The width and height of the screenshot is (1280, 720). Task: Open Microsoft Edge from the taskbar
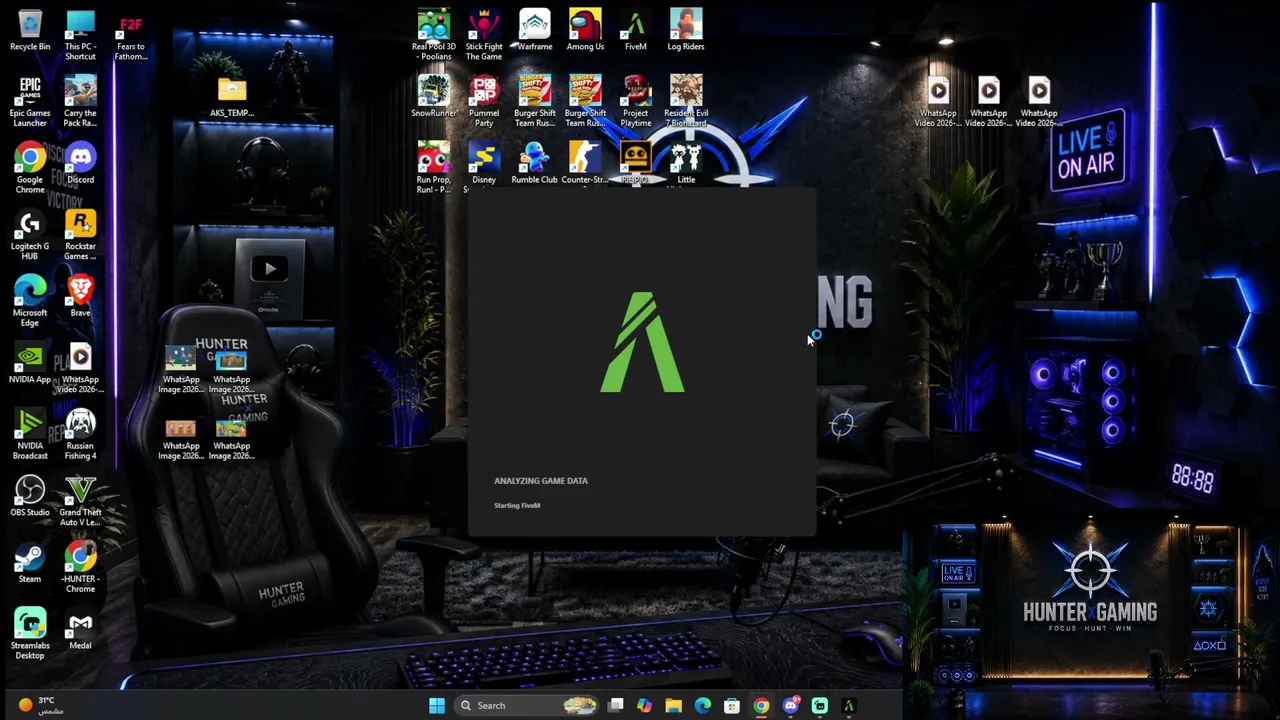[703, 705]
